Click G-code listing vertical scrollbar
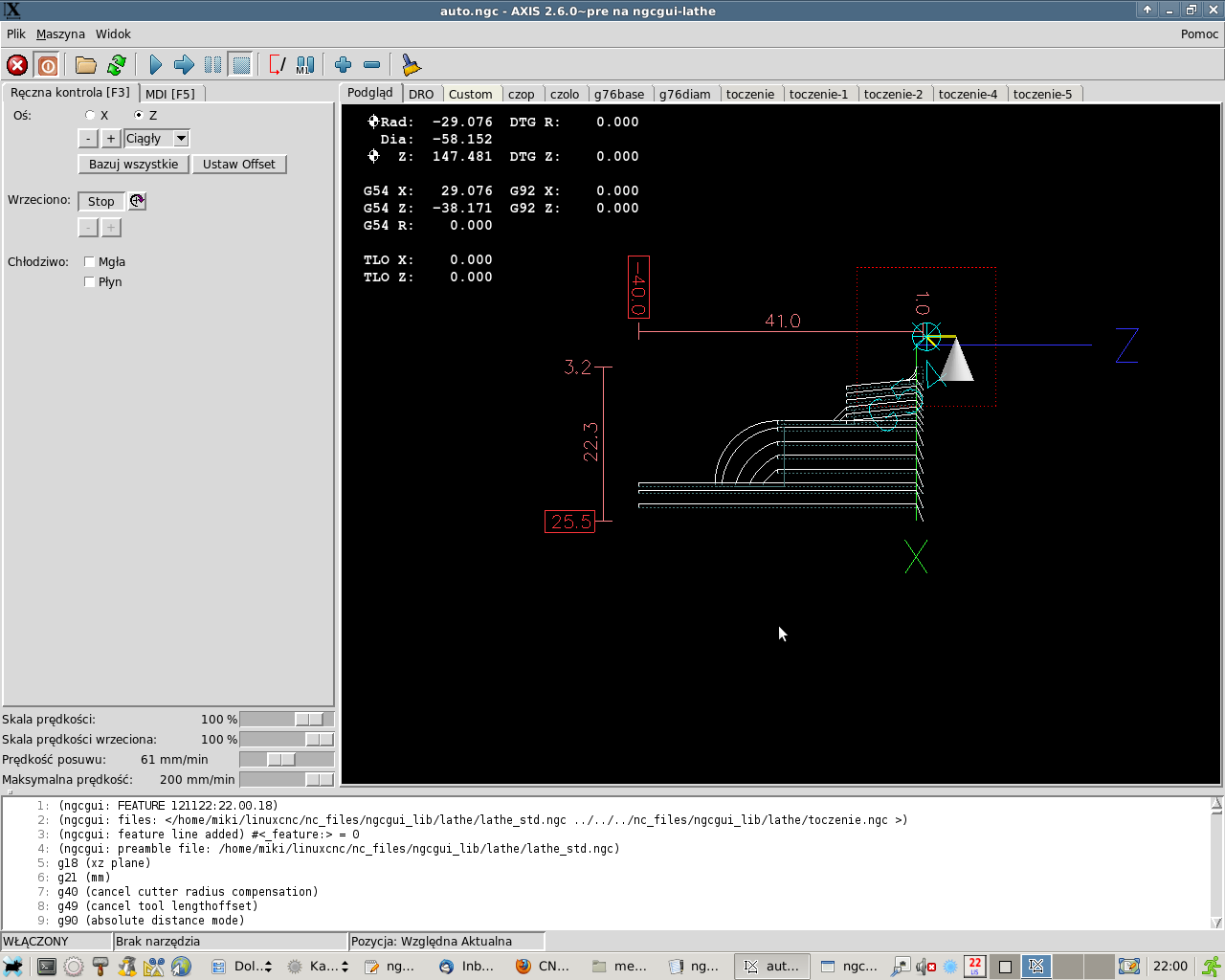 (x=1216, y=862)
